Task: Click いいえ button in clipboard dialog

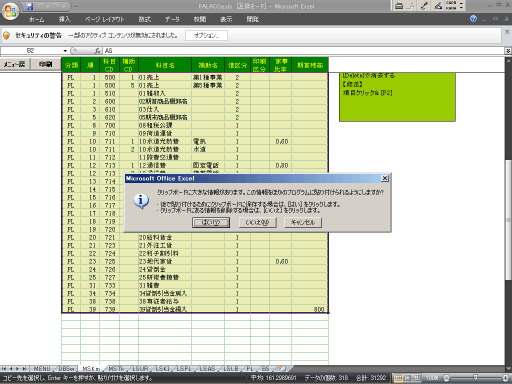Action: 257,222
